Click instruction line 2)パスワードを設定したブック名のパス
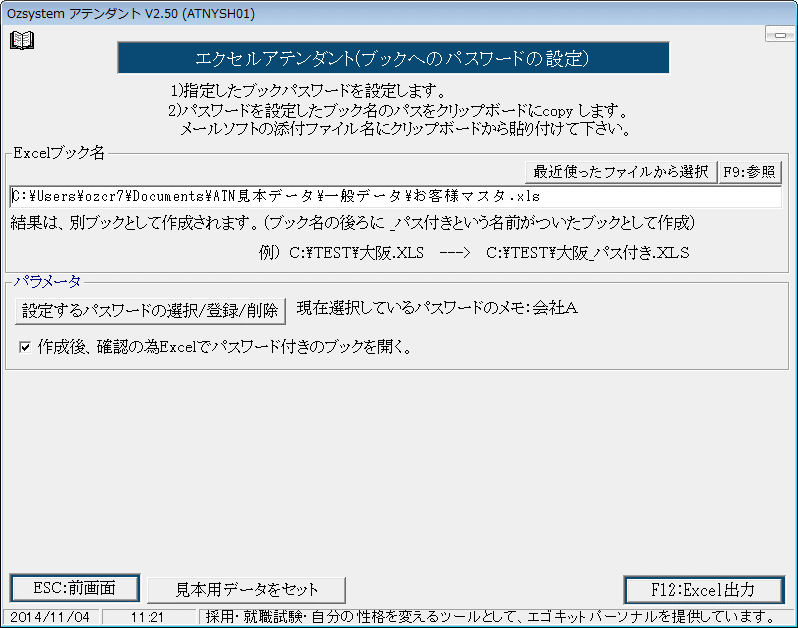 coord(398,110)
